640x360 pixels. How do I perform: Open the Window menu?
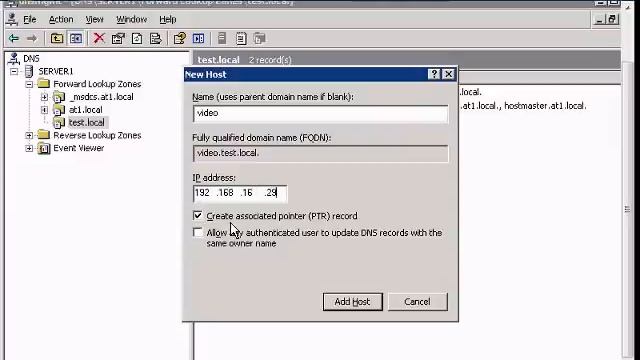pyautogui.click(x=131, y=19)
